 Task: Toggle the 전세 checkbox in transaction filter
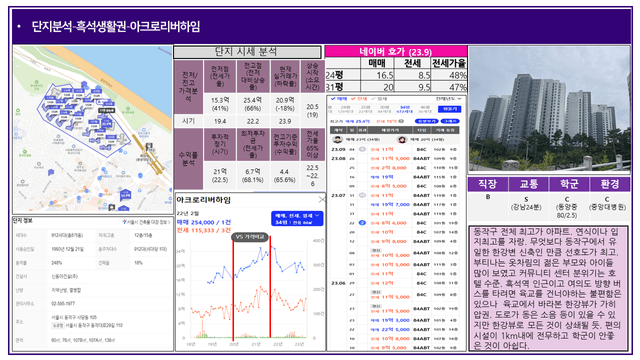coord(359,99)
